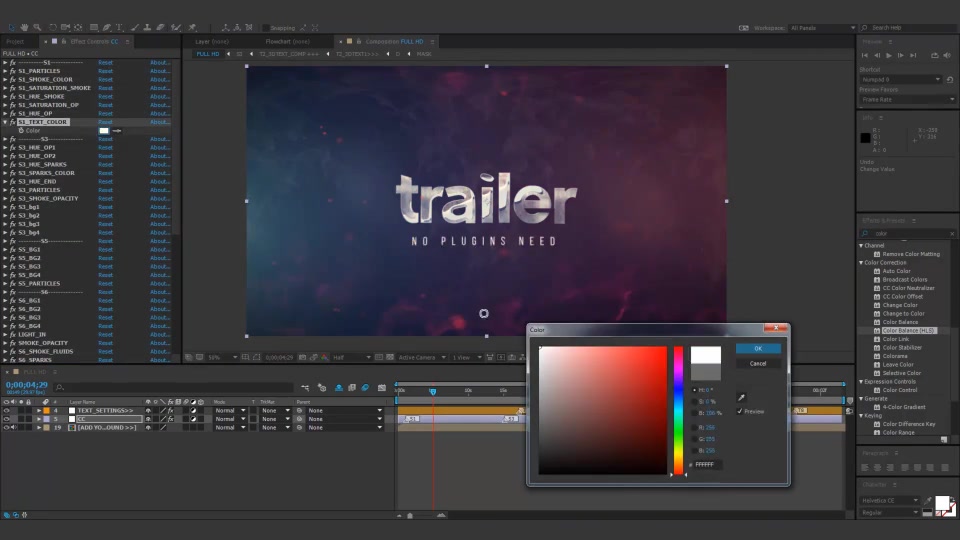Click the eyedropper in the Color dialog

click(741, 397)
